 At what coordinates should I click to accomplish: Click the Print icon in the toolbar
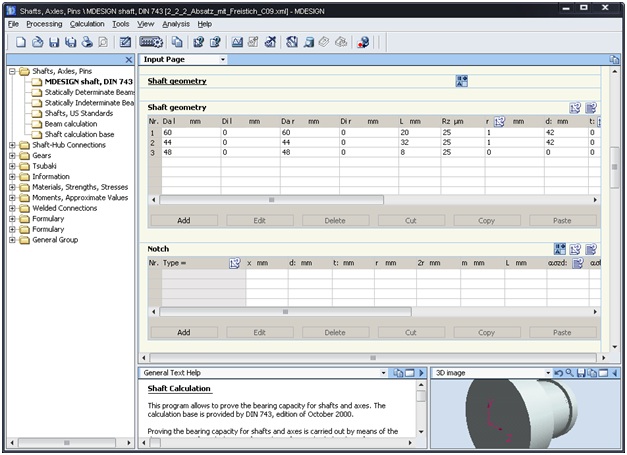click(x=87, y=43)
